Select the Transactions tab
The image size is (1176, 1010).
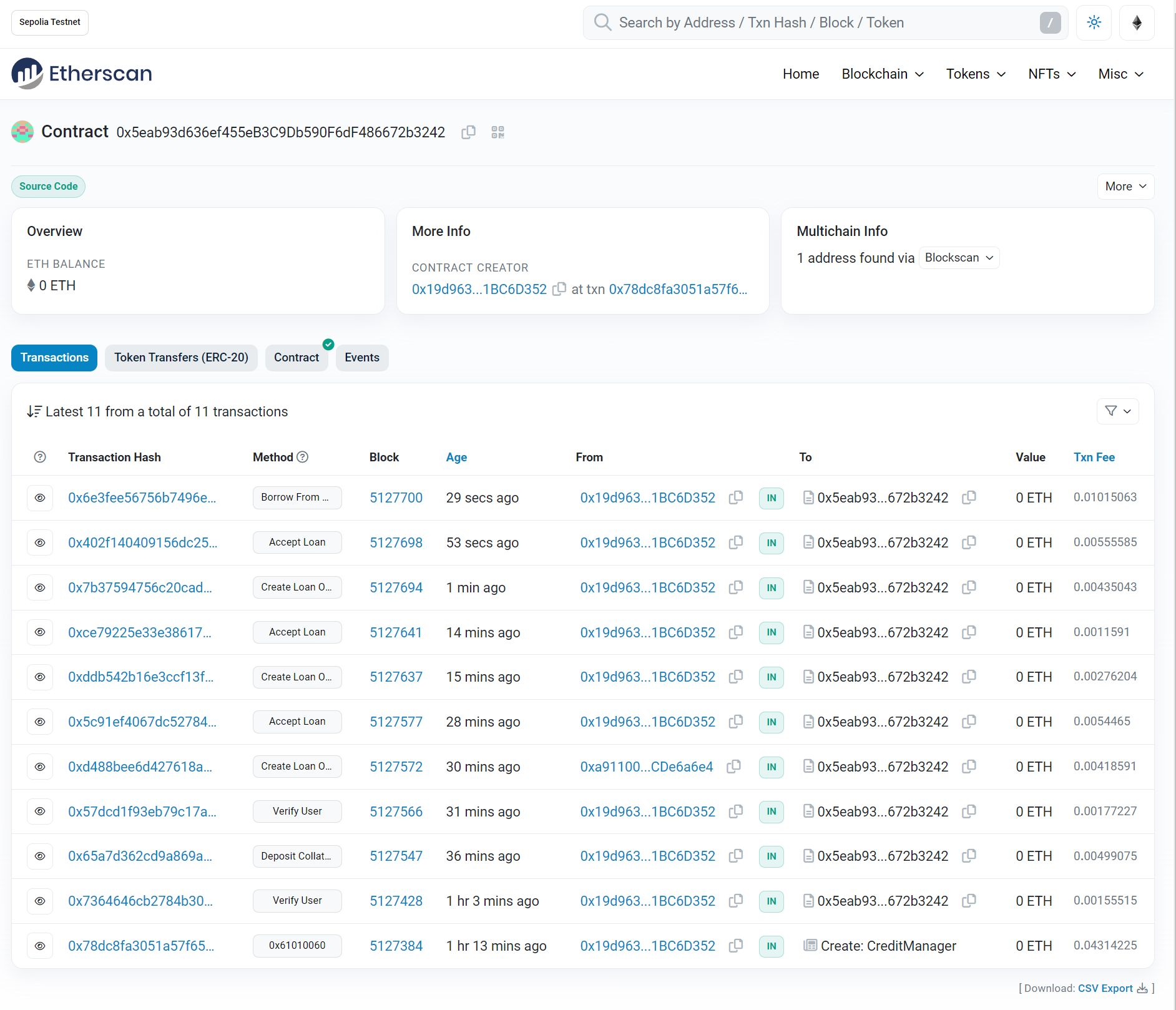click(54, 358)
